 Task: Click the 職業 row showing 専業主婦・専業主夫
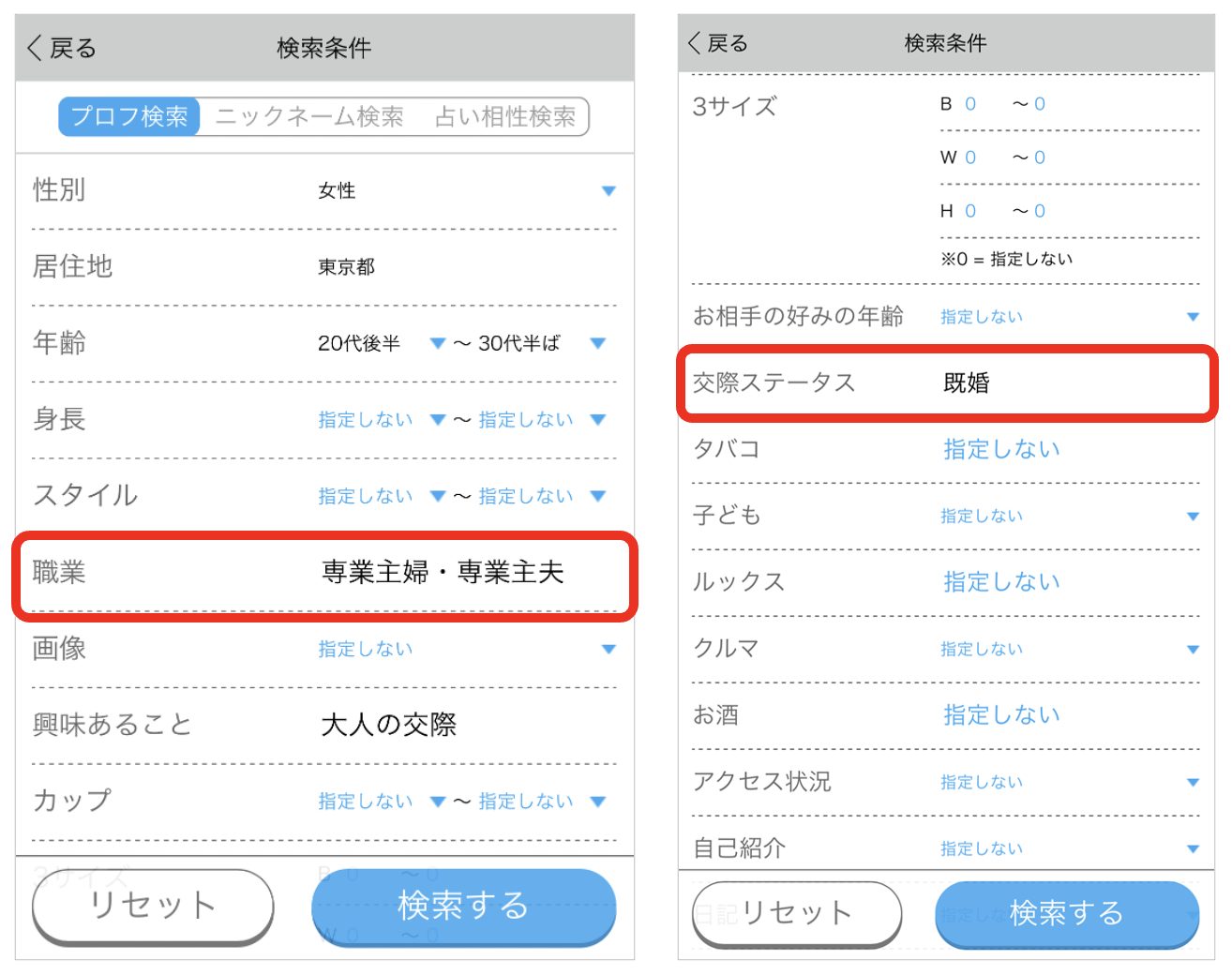click(324, 572)
